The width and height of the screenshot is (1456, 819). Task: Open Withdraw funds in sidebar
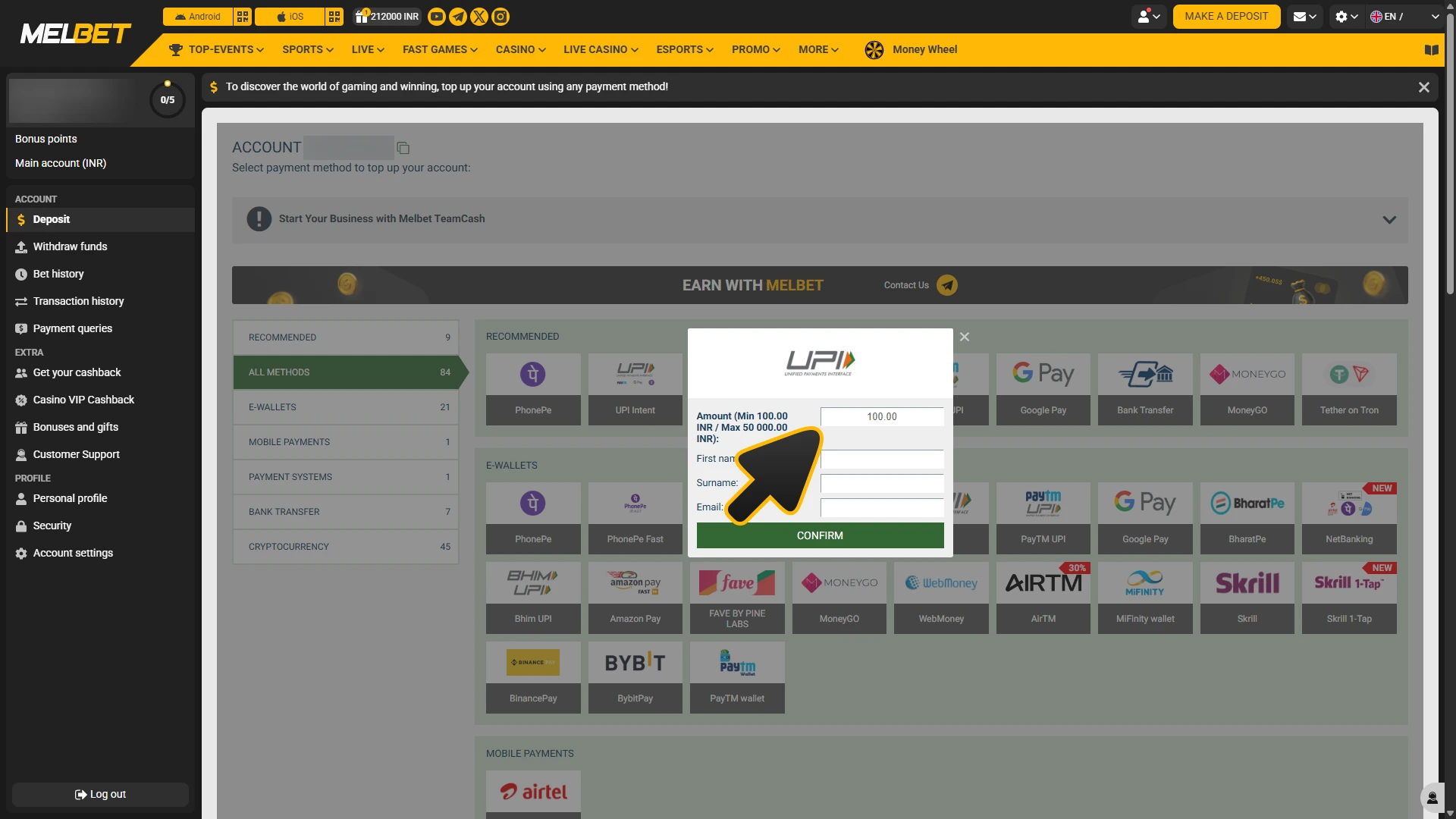[100, 246]
